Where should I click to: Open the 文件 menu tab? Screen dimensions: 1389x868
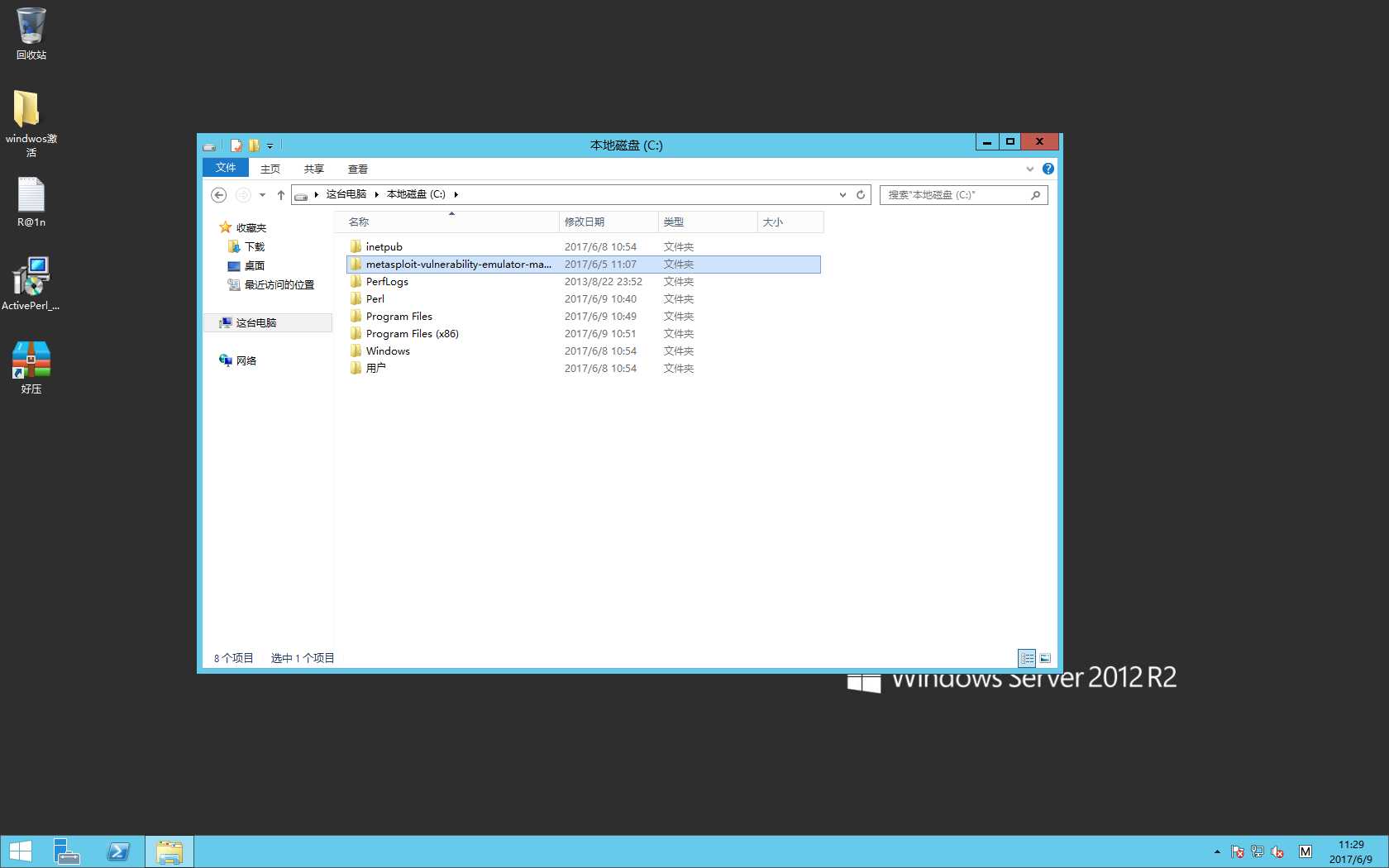(226, 168)
